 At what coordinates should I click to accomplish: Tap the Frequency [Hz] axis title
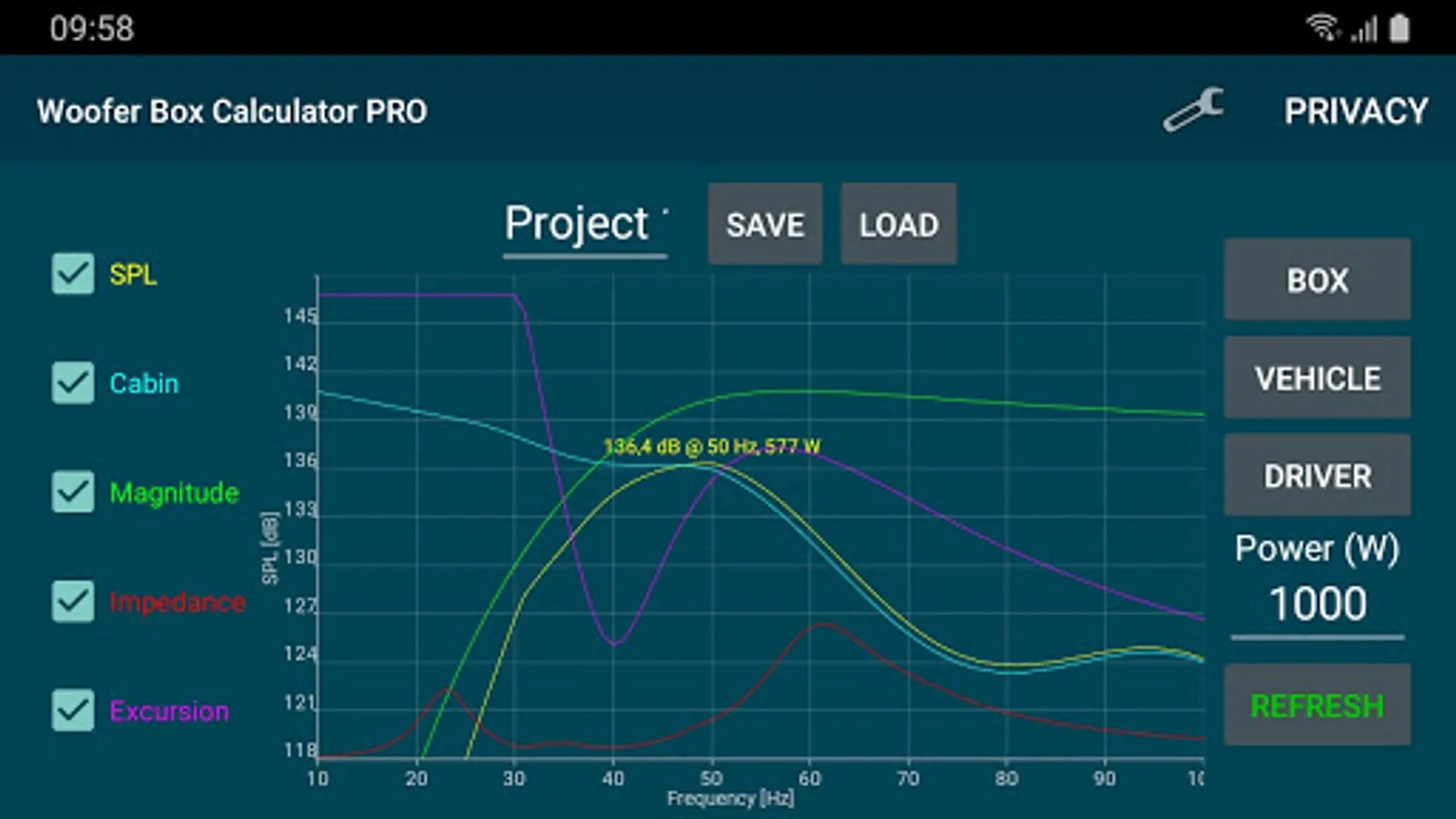point(730,798)
